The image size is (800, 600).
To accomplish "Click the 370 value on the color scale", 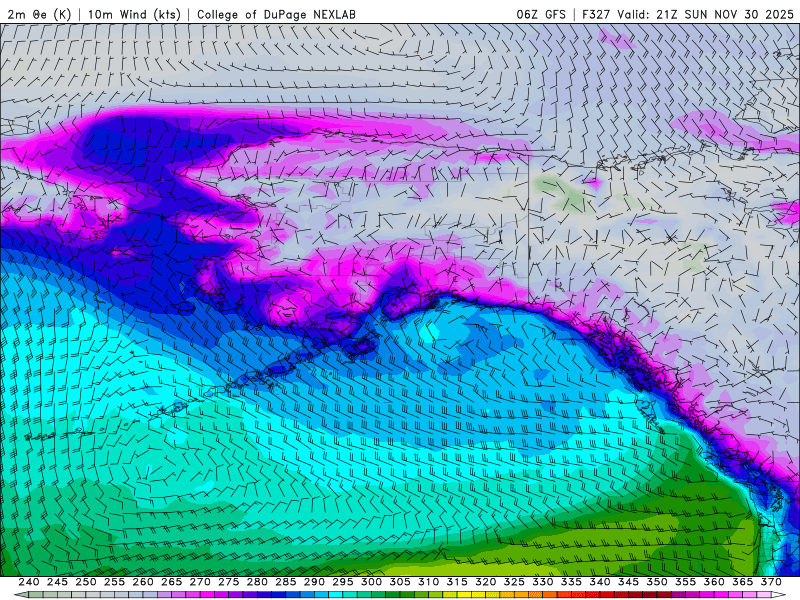I will point(771,582).
